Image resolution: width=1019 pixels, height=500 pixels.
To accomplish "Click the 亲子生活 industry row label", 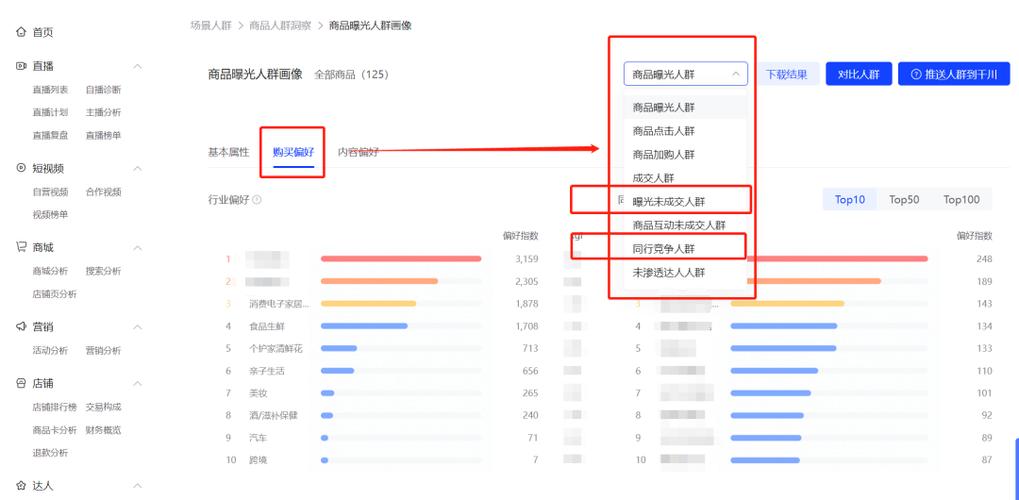I will click(266, 371).
